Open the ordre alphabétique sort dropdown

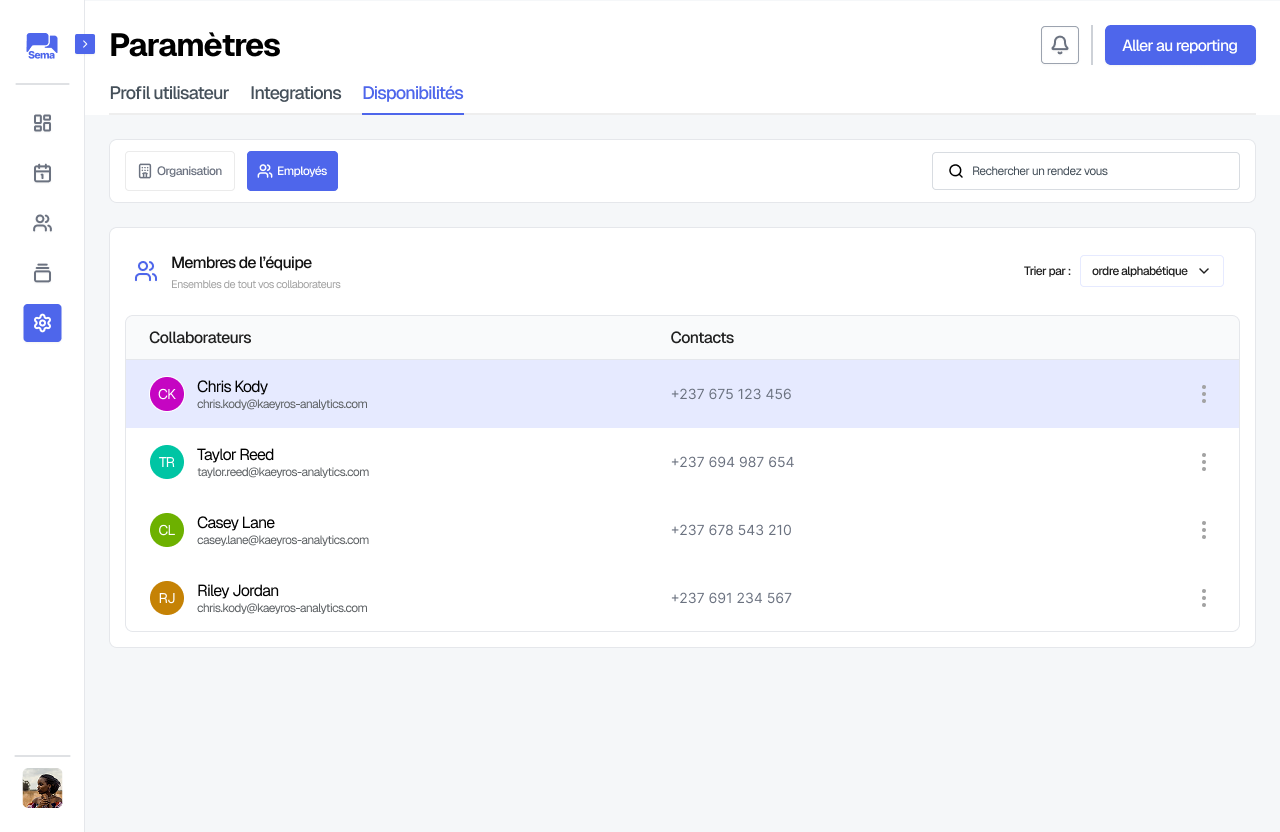click(x=1151, y=271)
